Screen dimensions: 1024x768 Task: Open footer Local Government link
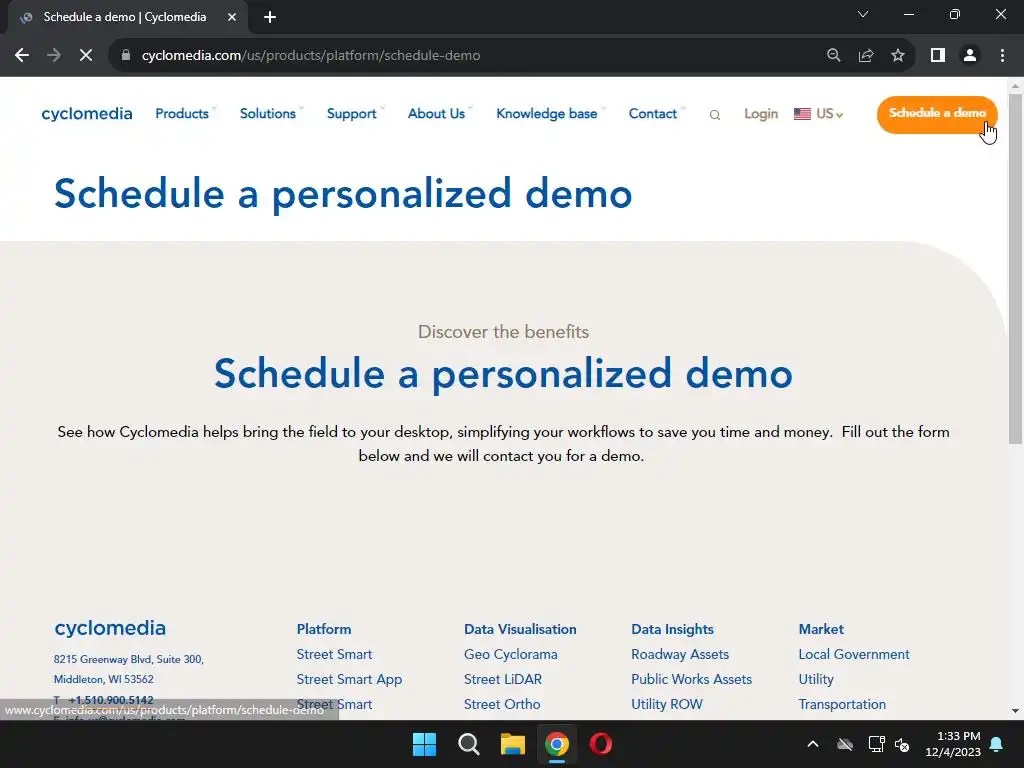854,654
